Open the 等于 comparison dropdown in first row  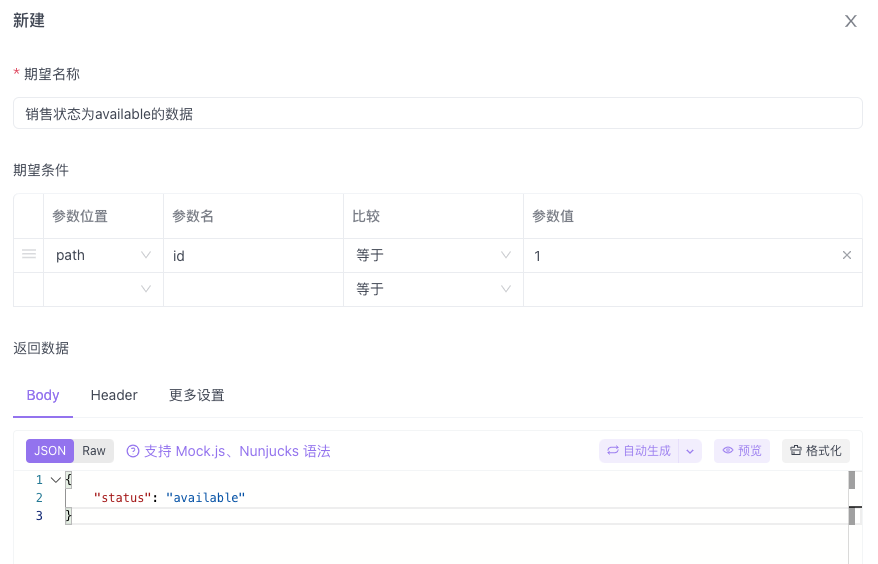click(x=433, y=255)
